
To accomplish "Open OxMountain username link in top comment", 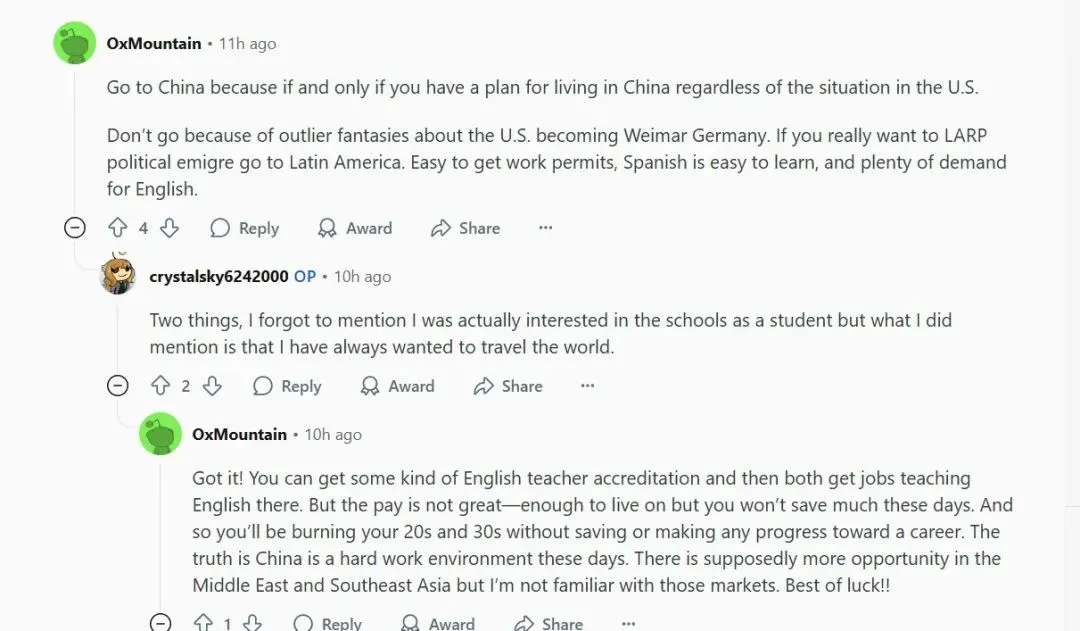I will 154,44.
